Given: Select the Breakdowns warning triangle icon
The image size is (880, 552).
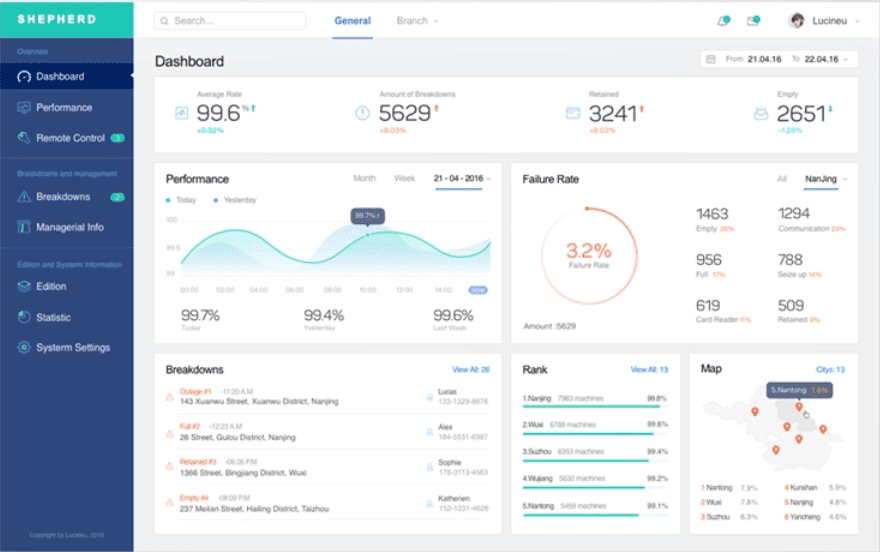Looking at the screenshot, I should coord(24,196).
